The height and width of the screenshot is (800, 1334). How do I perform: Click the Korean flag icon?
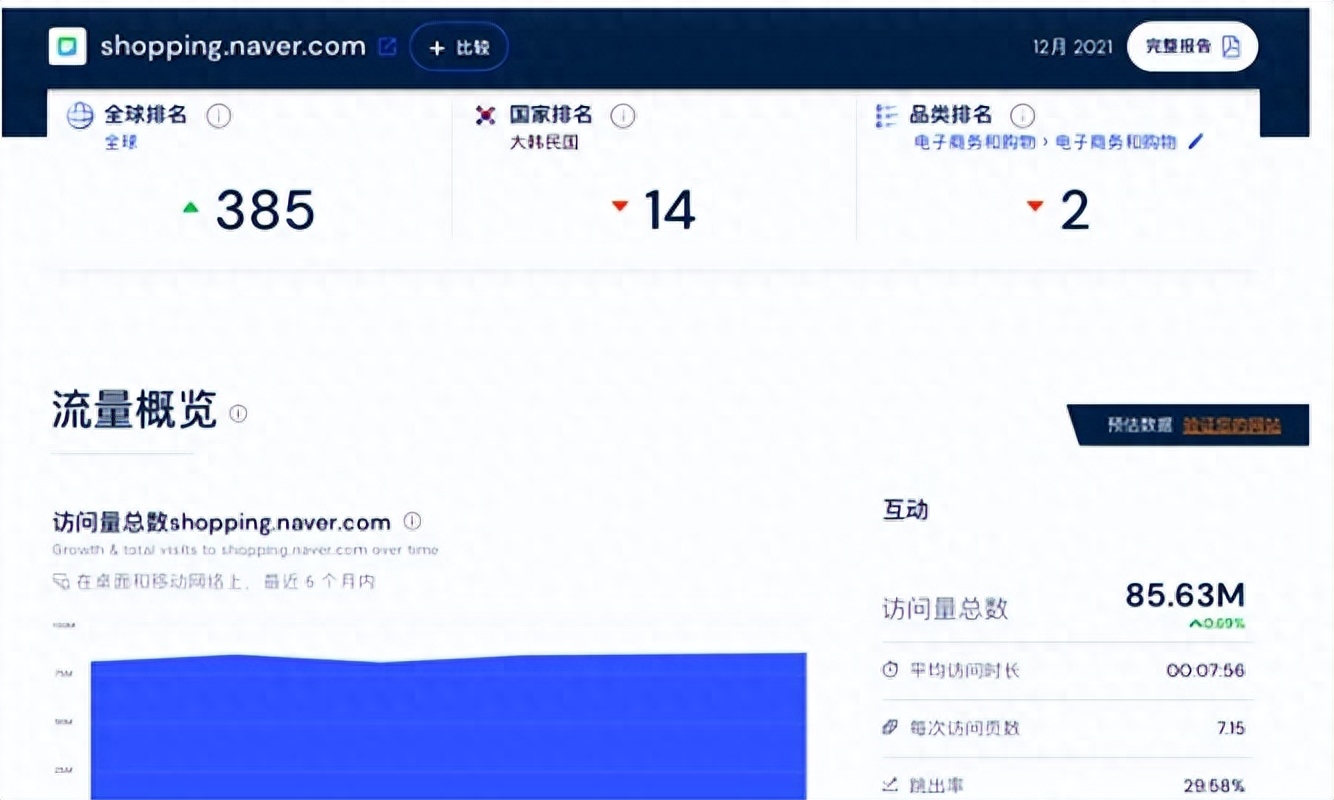coord(485,116)
